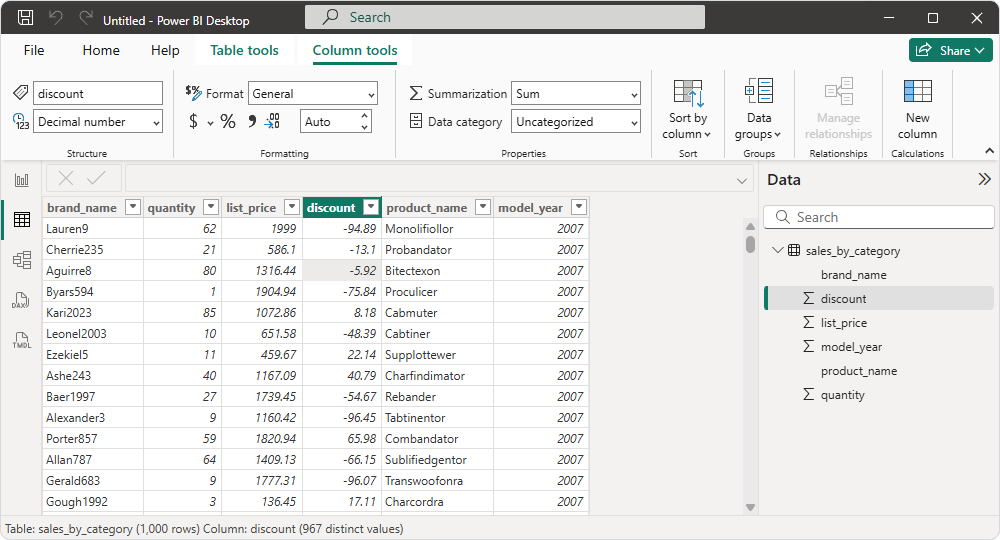
Task: Click the currency dollar format icon
Action: [x=193, y=122]
